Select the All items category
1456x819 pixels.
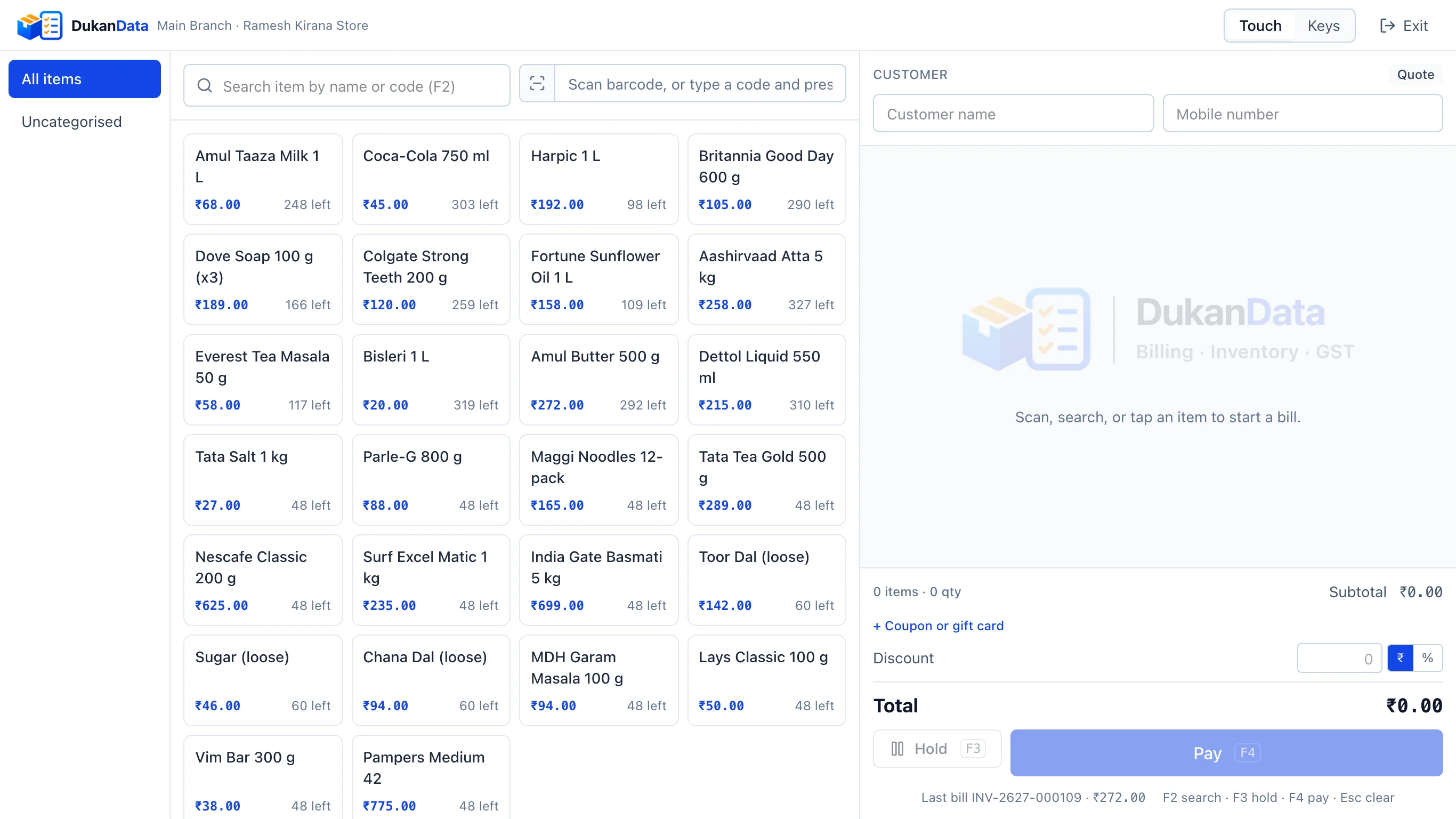click(85, 79)
